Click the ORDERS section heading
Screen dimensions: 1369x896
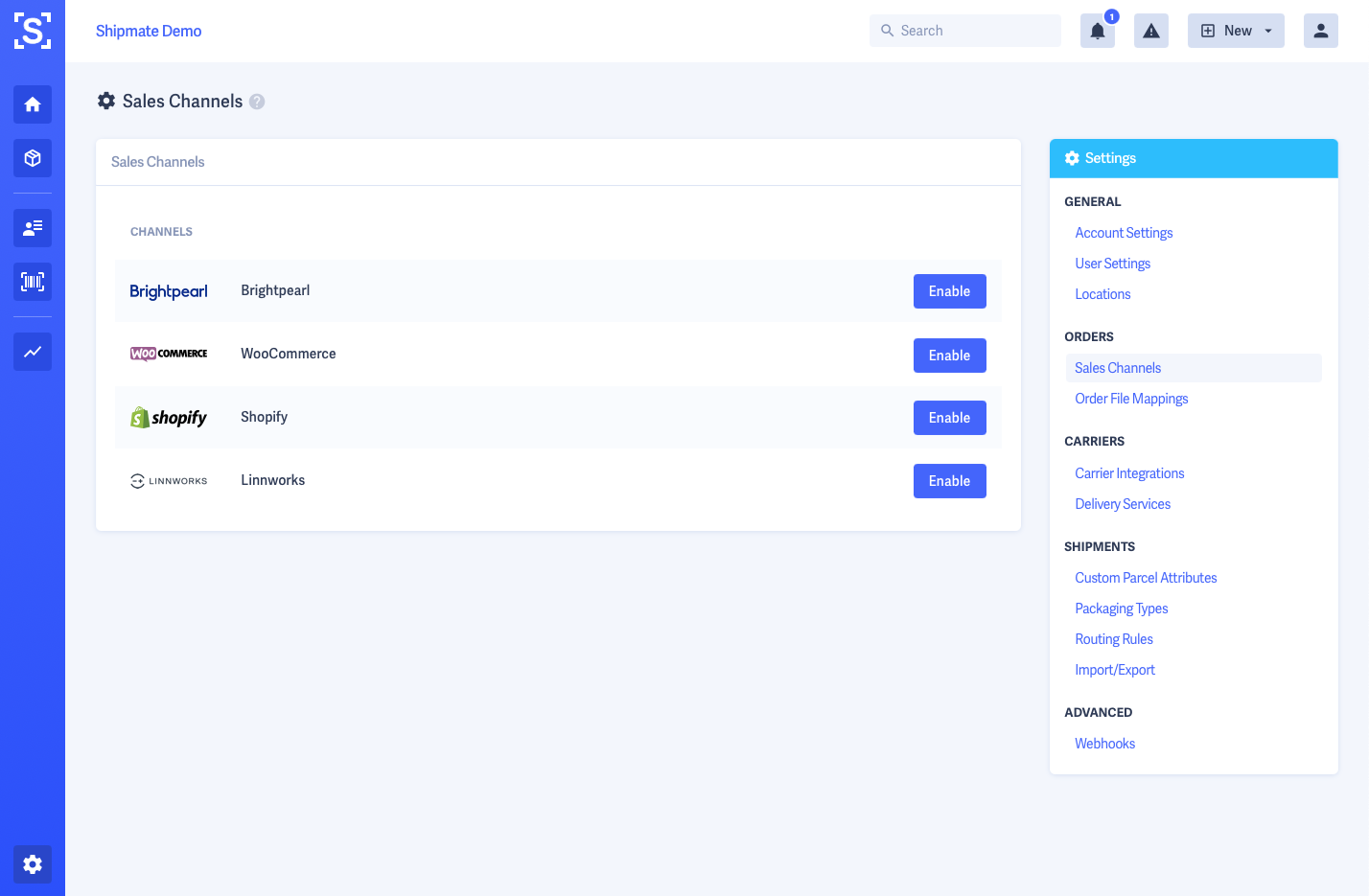tap(1089, 337)
